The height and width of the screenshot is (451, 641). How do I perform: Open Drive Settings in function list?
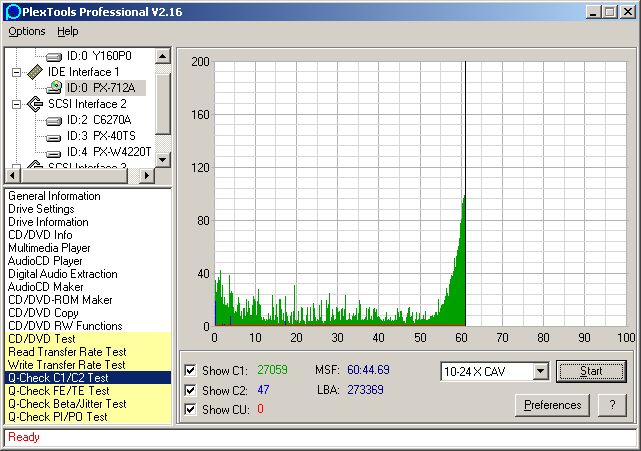(41, 209)
